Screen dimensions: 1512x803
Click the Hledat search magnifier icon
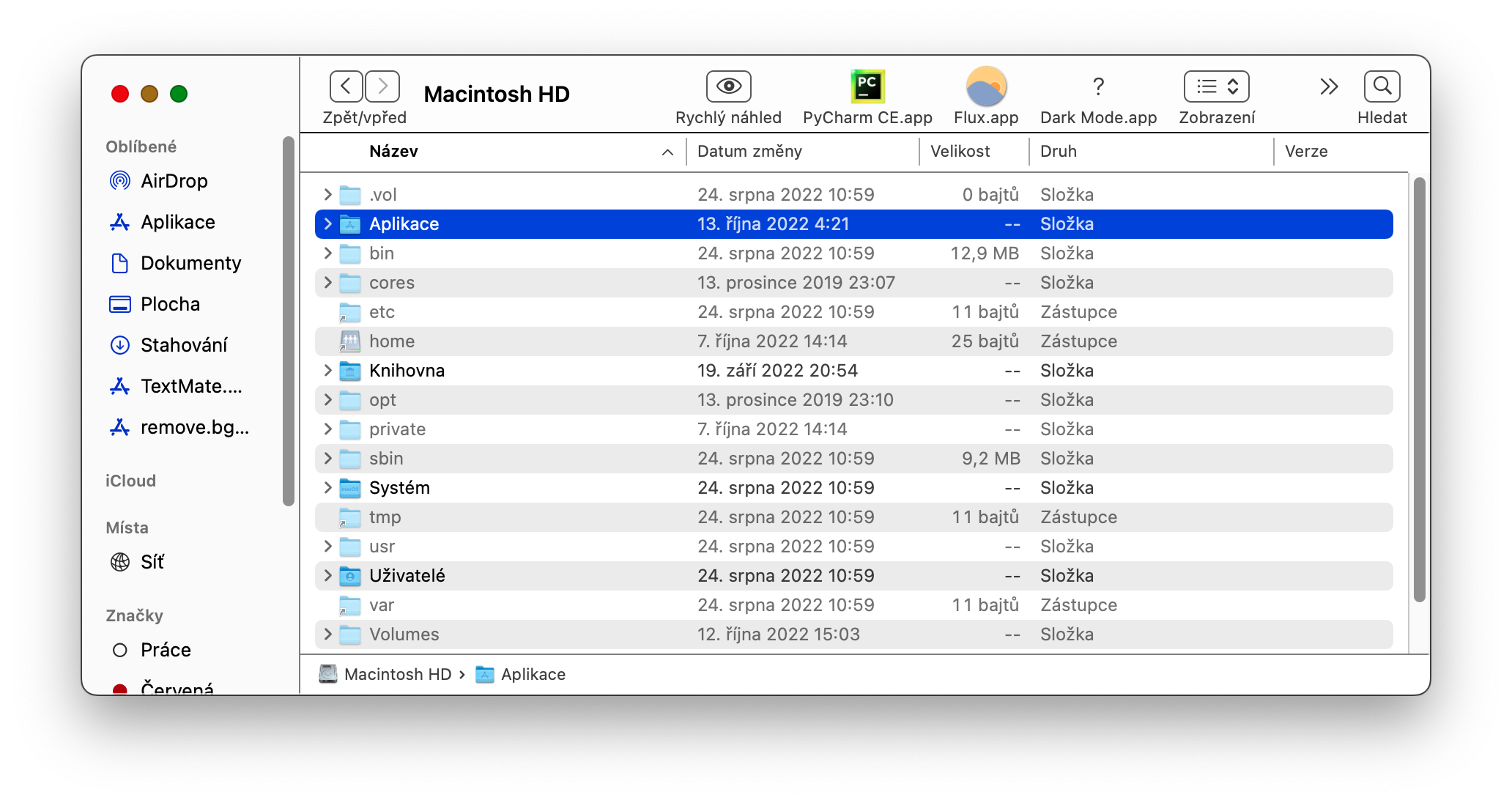coord(1382,86)
